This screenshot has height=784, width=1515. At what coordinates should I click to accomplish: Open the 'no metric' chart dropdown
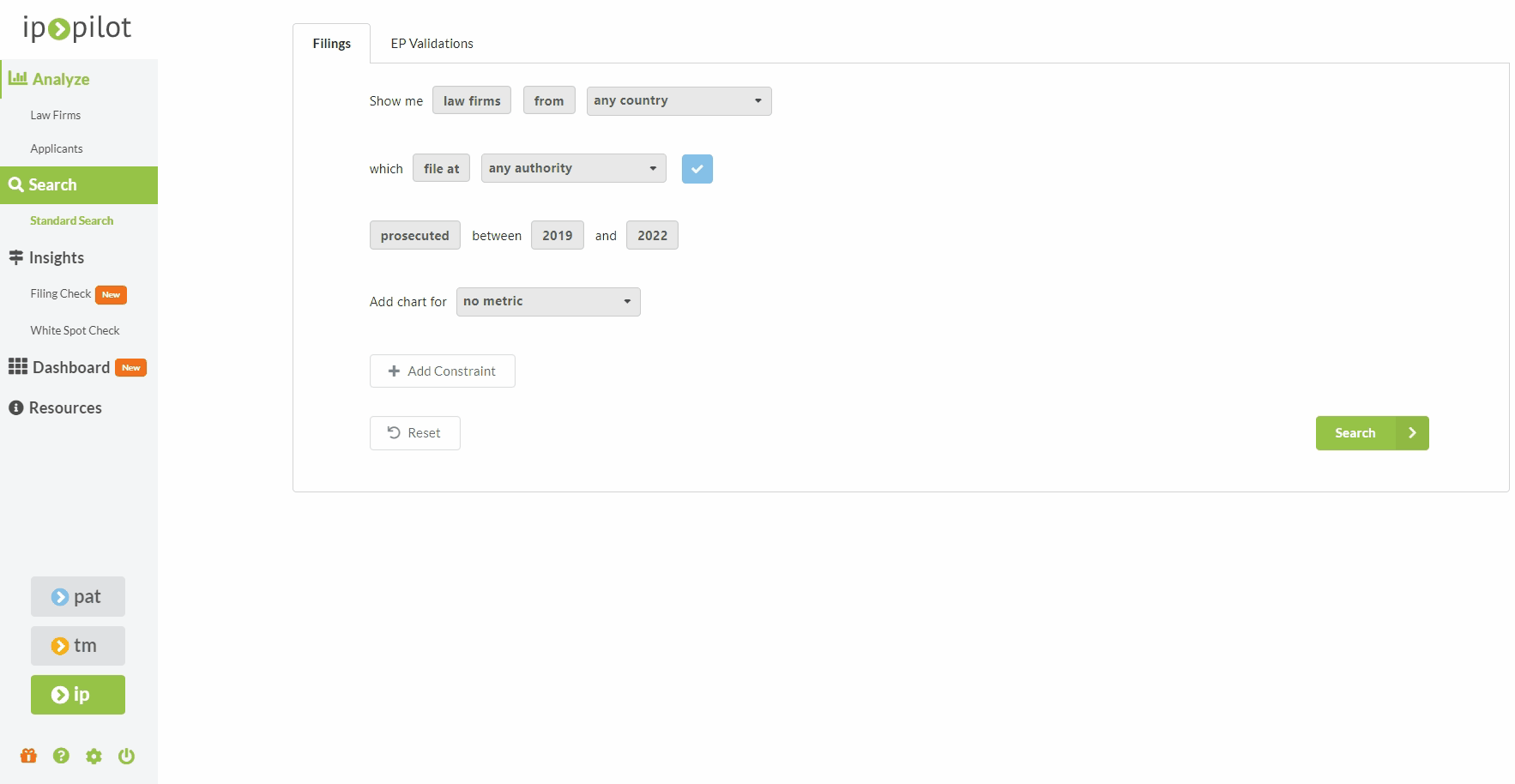(x=548, y=302)
